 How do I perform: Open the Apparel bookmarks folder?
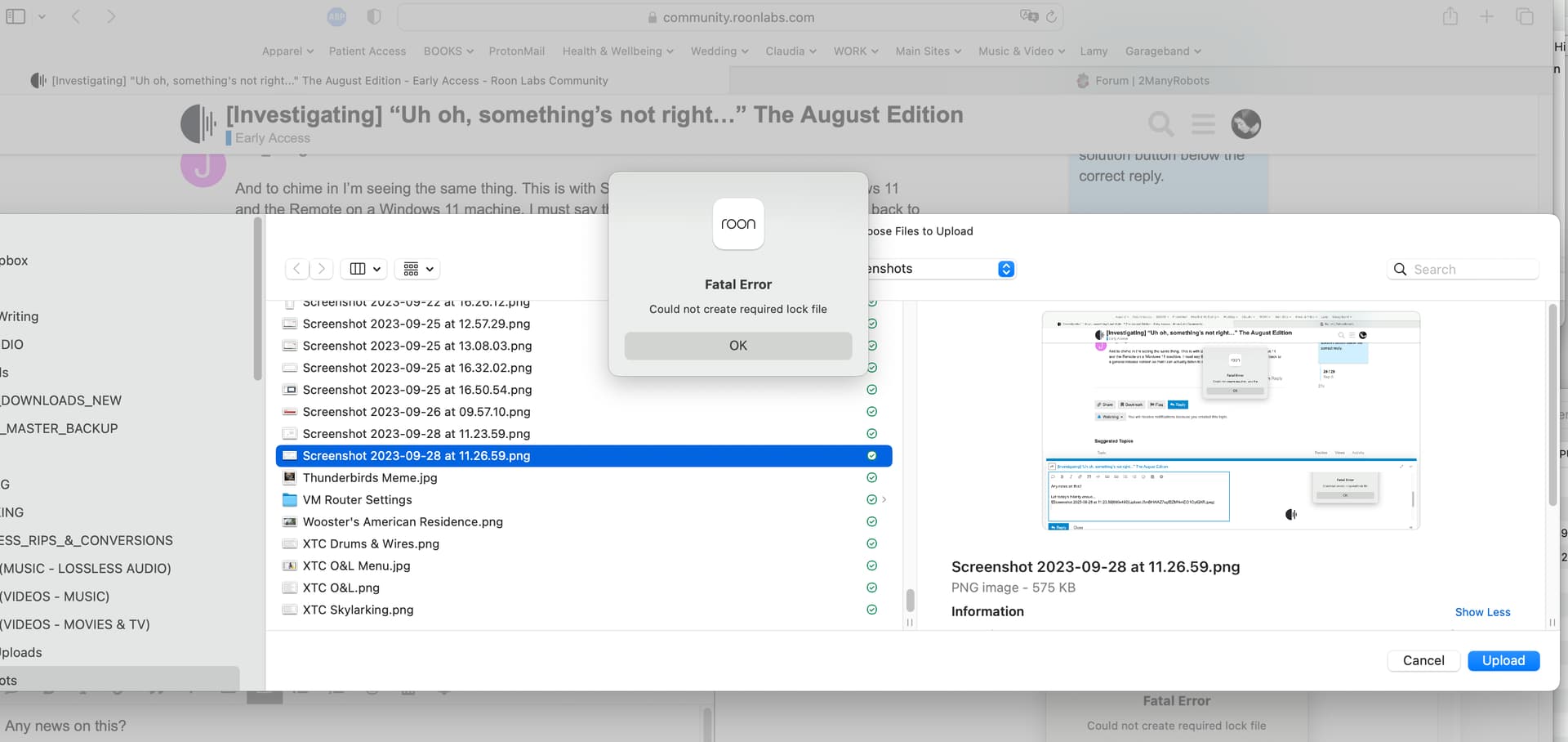[287, 51]
